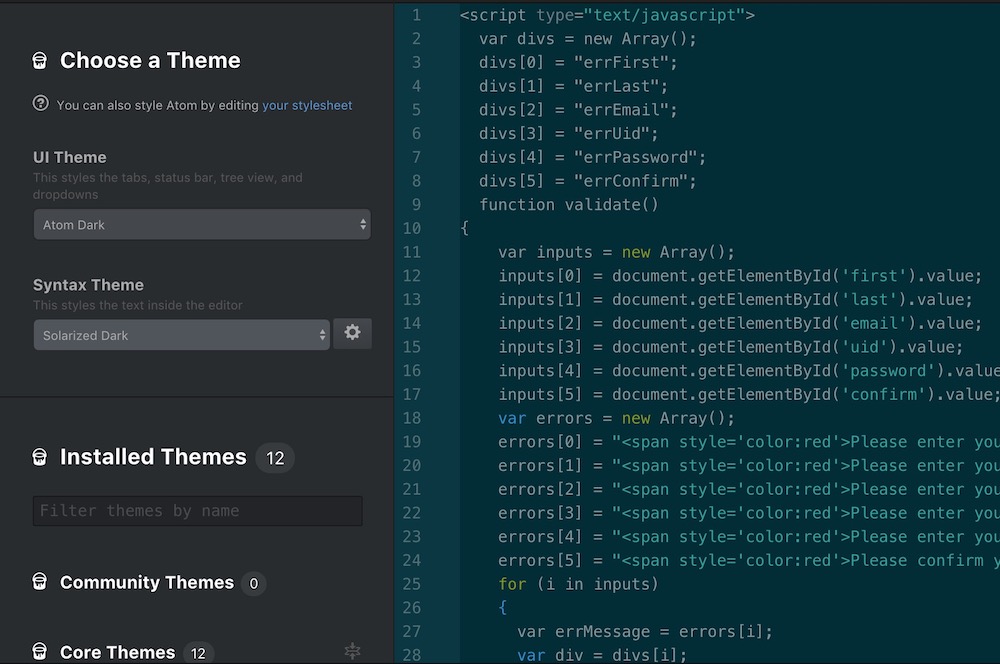Screen dimensions: 1000x664
Task: Click the collapse icon right of Core Themes
Action: (352, 651)
